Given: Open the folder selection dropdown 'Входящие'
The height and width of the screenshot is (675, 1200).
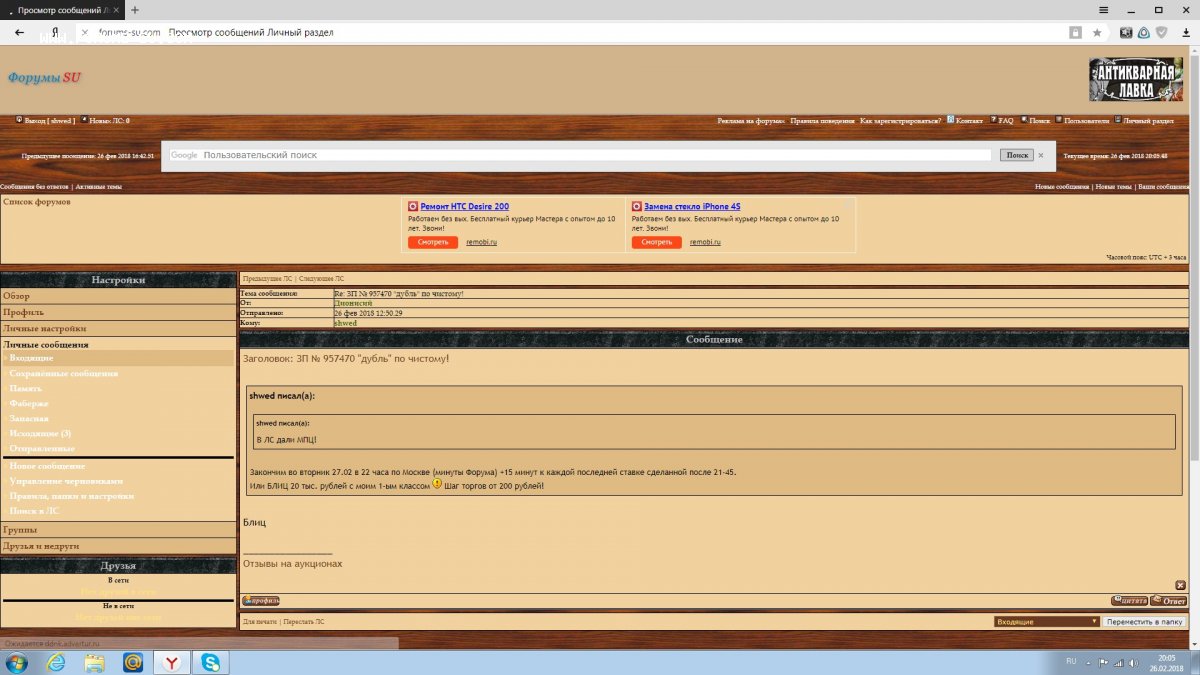Looking at the screenshot, I should (x=1046, y=621).
